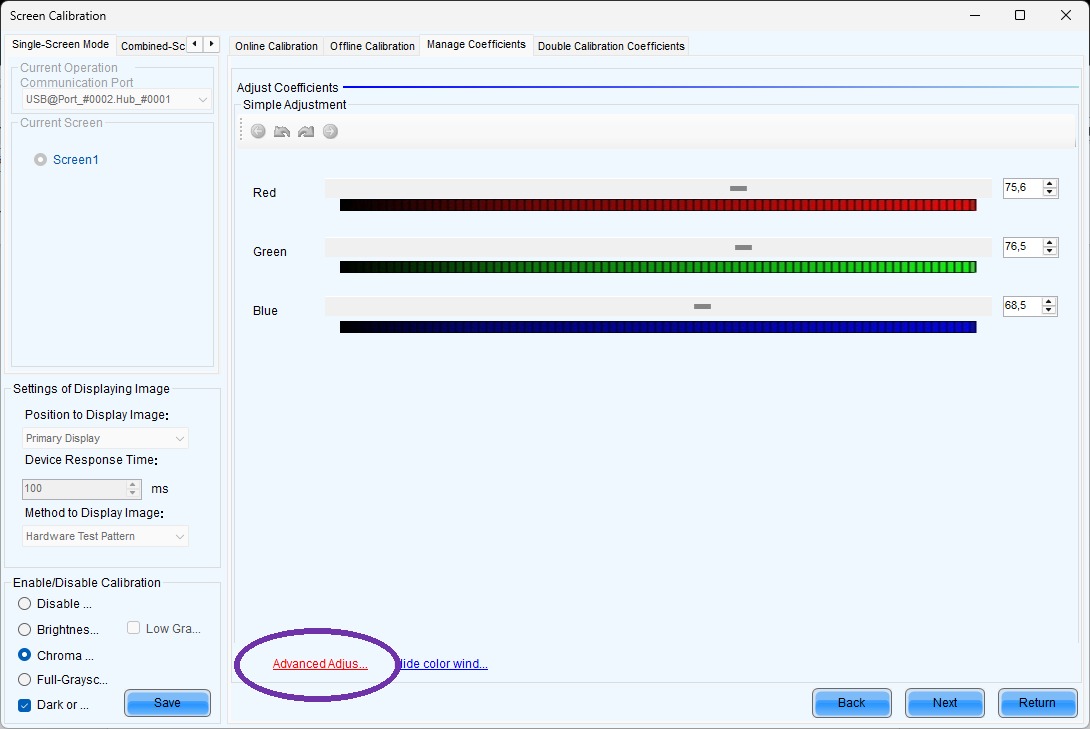This screenshot has height=729, width=1090.
Task: Click the undo icon in Simple Adjustment toolbar
Action: pyautogui.click(x=282, y=131)
